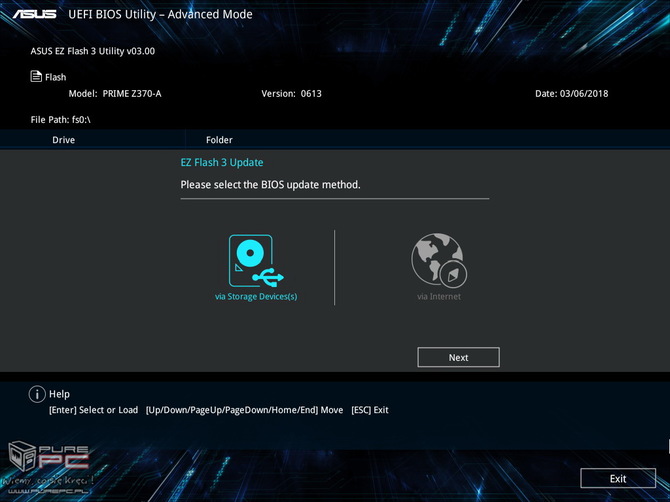Click the 'via Internet' label
Viewport: 670px width, 502px height.
coord(439,297)
